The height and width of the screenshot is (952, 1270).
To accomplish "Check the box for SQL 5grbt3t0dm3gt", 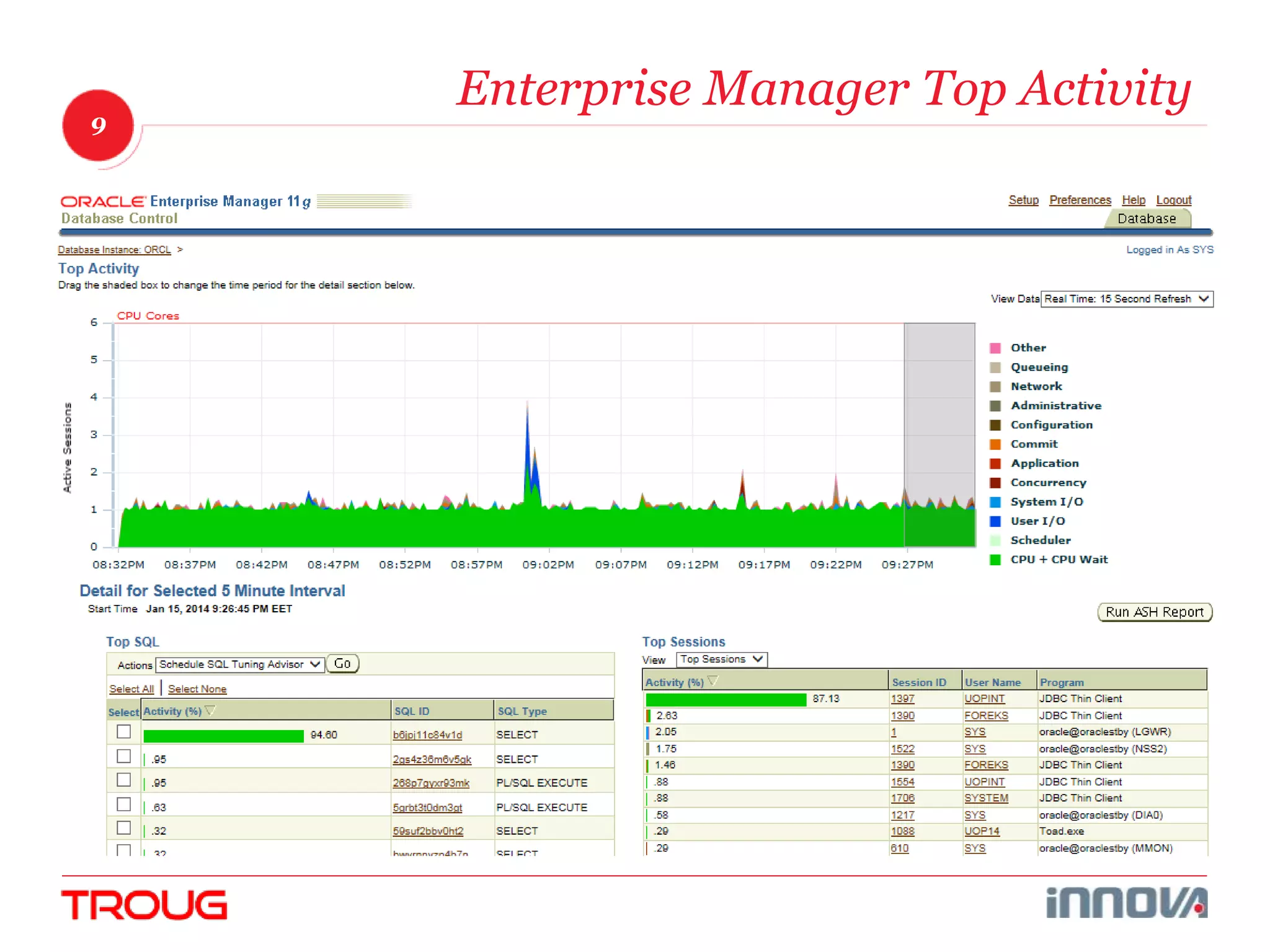I will (x=124, y=804).
